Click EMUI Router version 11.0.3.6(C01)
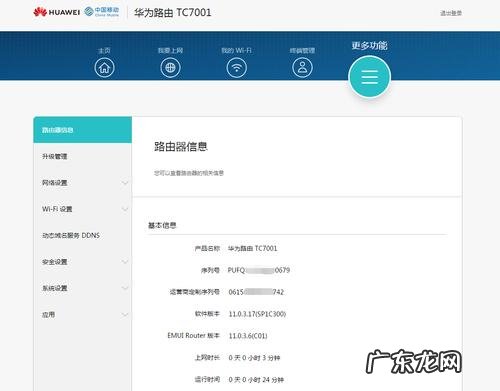Viewport: 500px width, 391px height. pos(248,336)
